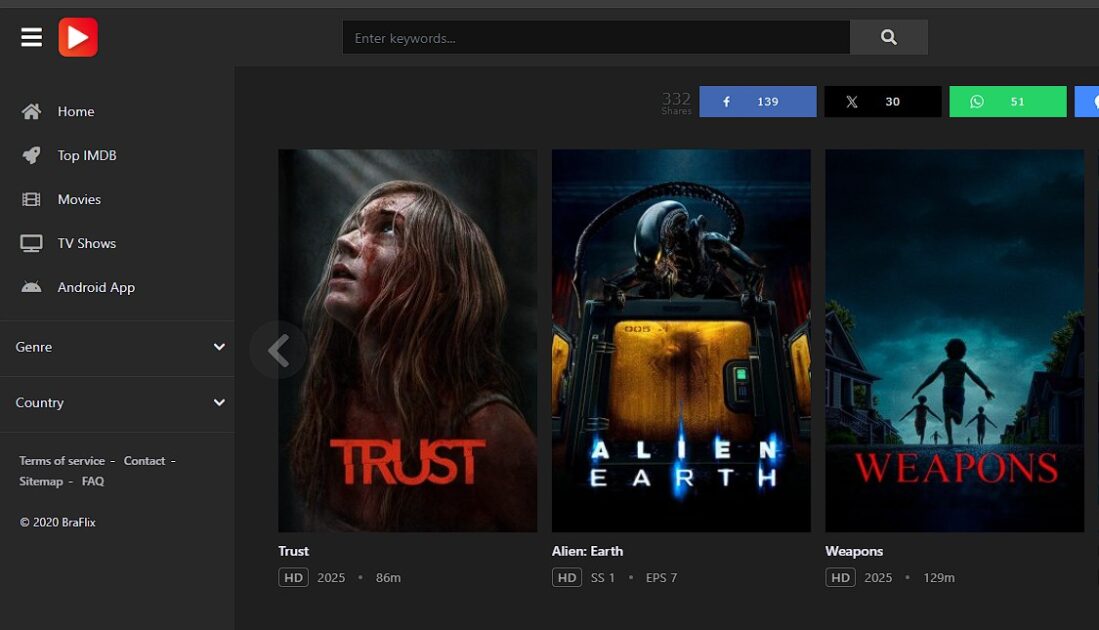Open Android App page
This screenshot has height=630, width=1099.
pos(96,287)
